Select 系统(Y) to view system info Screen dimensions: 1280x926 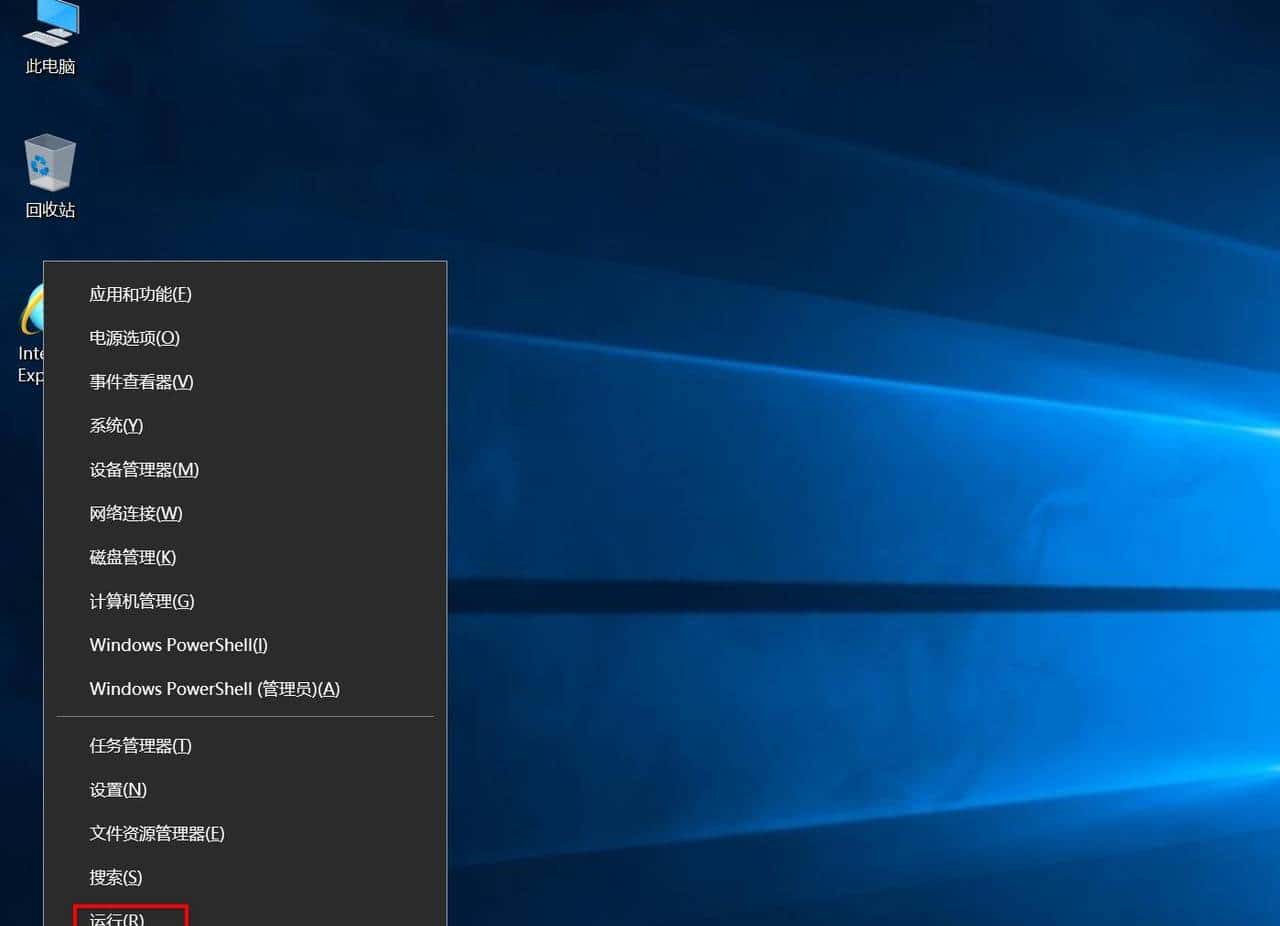(x=115, y=425)
